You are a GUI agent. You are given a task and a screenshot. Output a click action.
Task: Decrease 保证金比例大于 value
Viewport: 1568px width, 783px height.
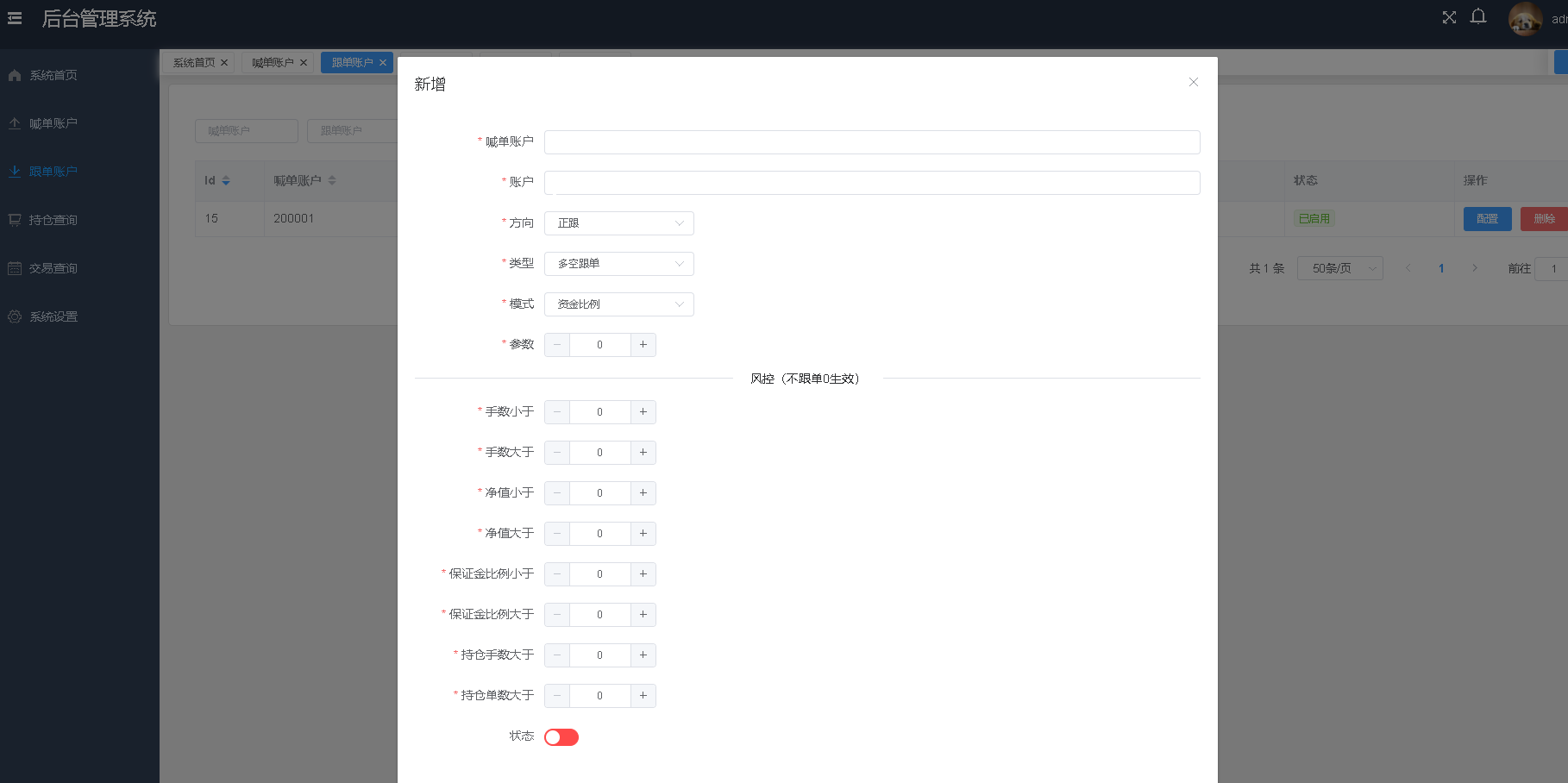(557, 615)
